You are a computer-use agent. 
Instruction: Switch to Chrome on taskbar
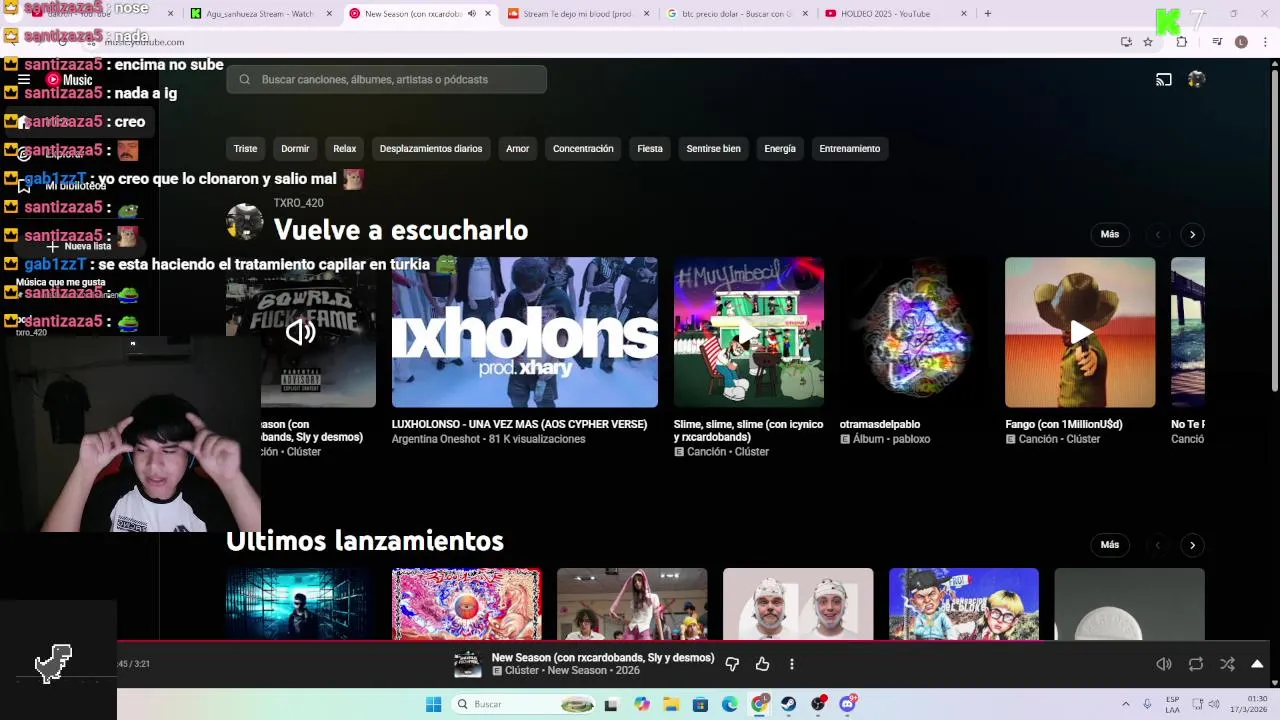(x=759, y=704)
